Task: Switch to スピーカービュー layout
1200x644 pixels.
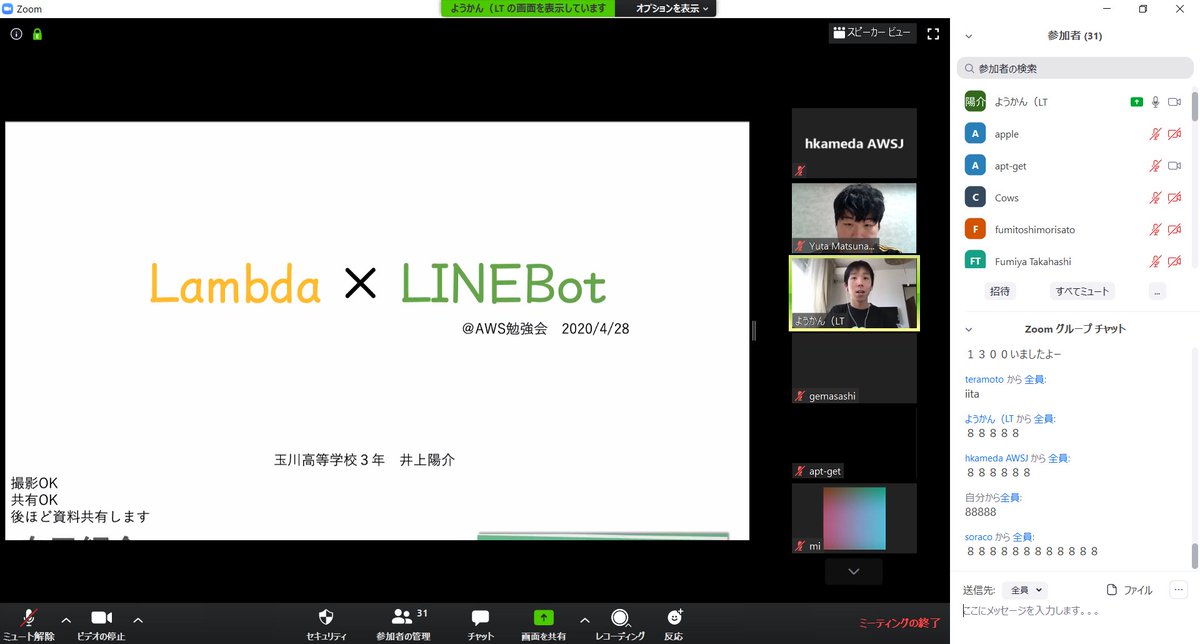Action: coord(871,33)
